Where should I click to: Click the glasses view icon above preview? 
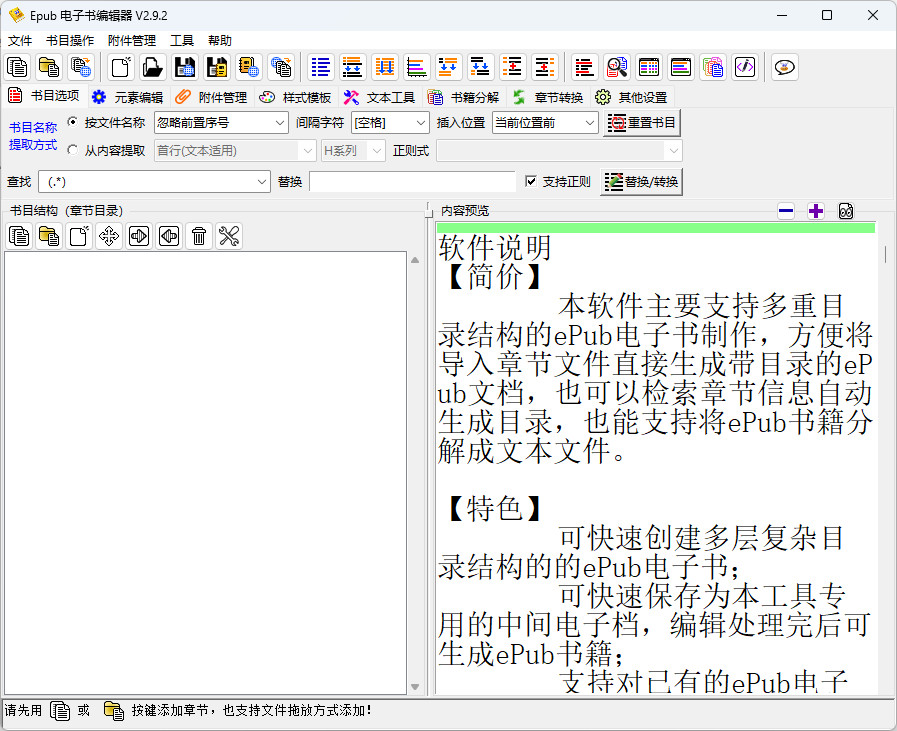point(846,211)
